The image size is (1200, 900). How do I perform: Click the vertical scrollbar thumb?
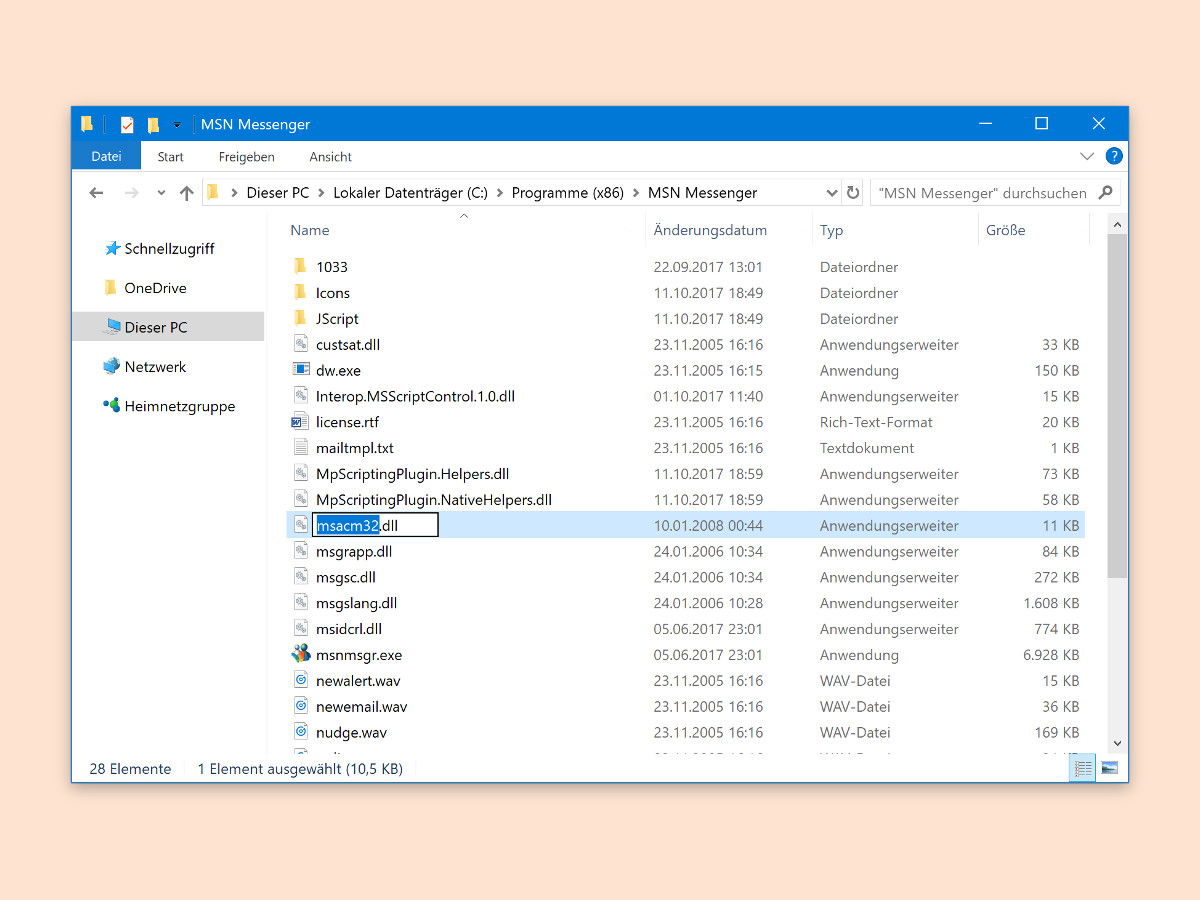point(1117,405)
